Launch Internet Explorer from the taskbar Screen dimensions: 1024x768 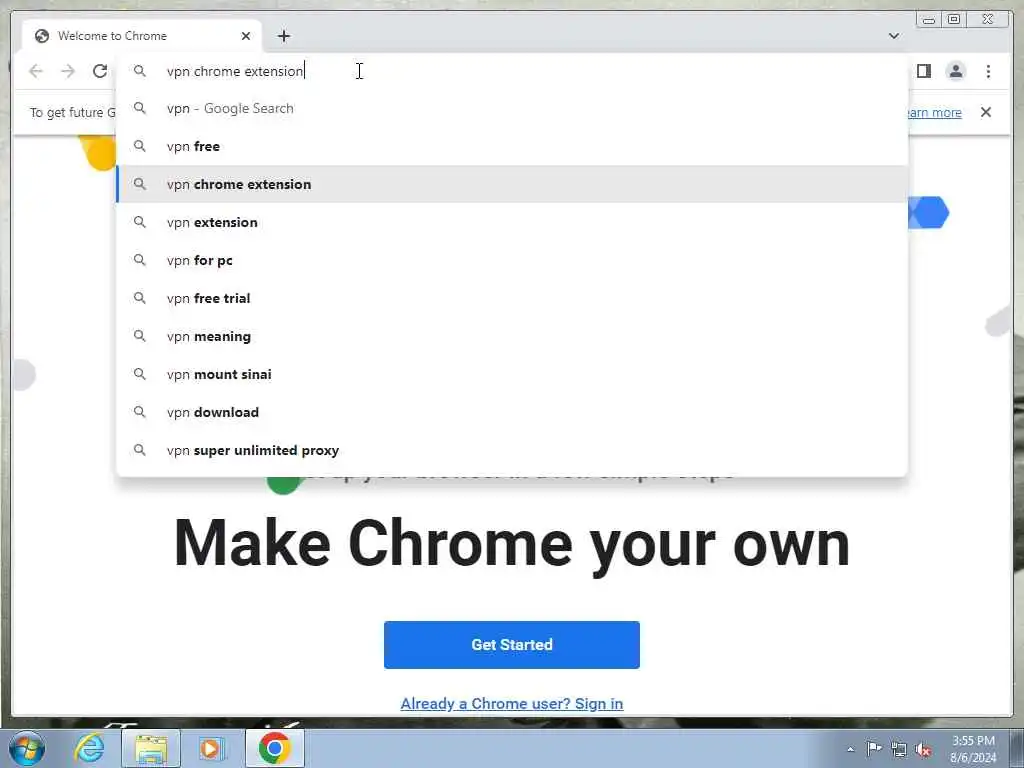[x=89, y=748]
